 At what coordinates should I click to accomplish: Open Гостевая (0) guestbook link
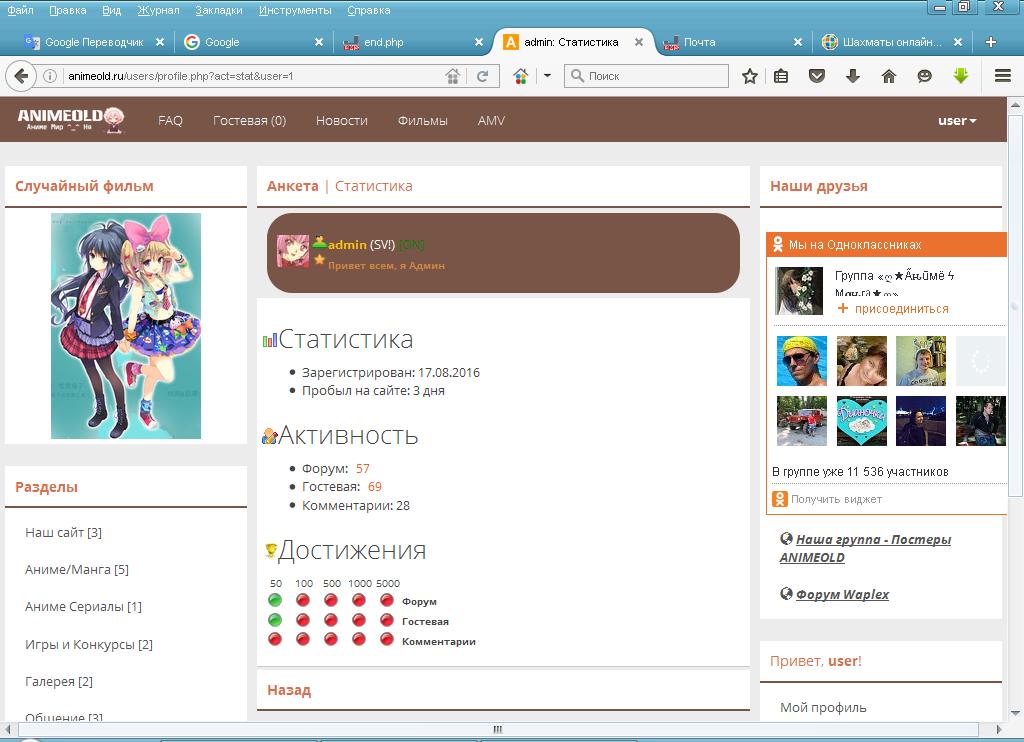point(249,120)
